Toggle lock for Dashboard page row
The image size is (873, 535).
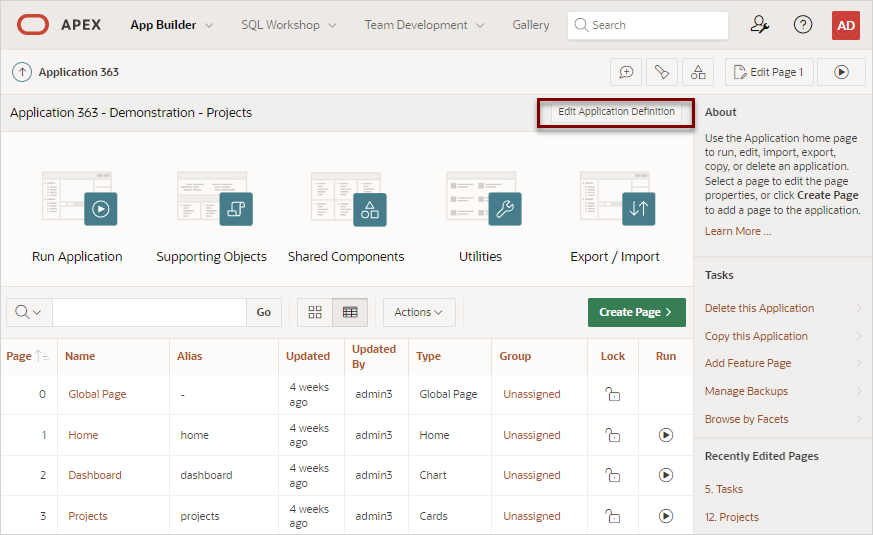coord(612,475)
